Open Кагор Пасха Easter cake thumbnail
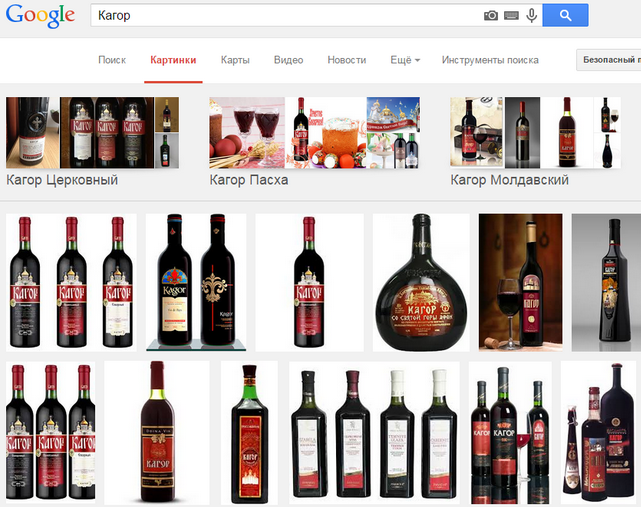The width and height of the screenshot is (641, 507). (326, 132)
